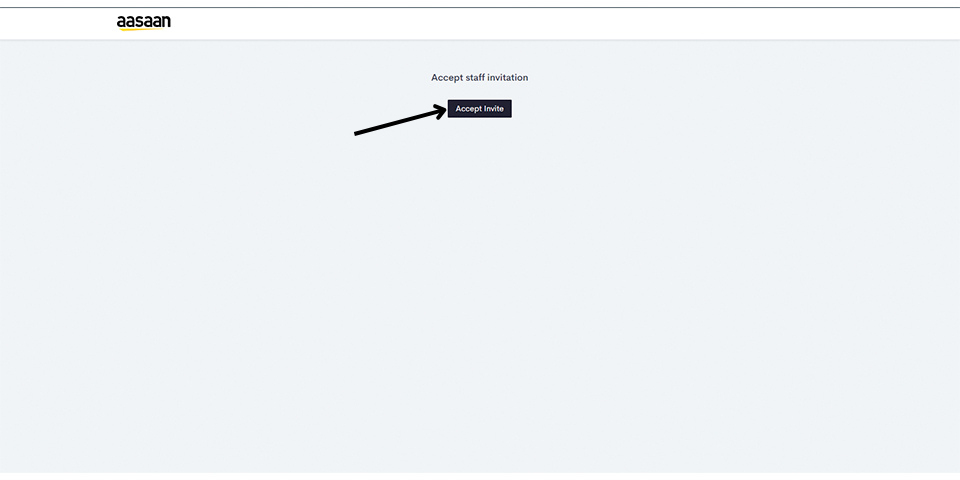Go to the home page via aasaan wordmark

(x=144, y=22)
